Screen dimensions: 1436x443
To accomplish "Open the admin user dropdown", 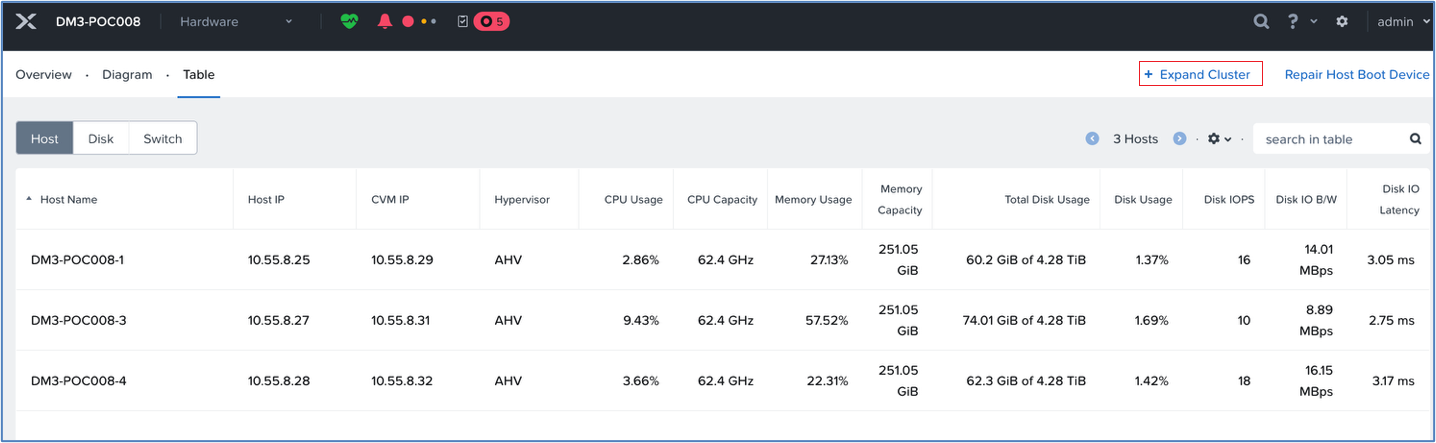I will (x=1403, y=21).
